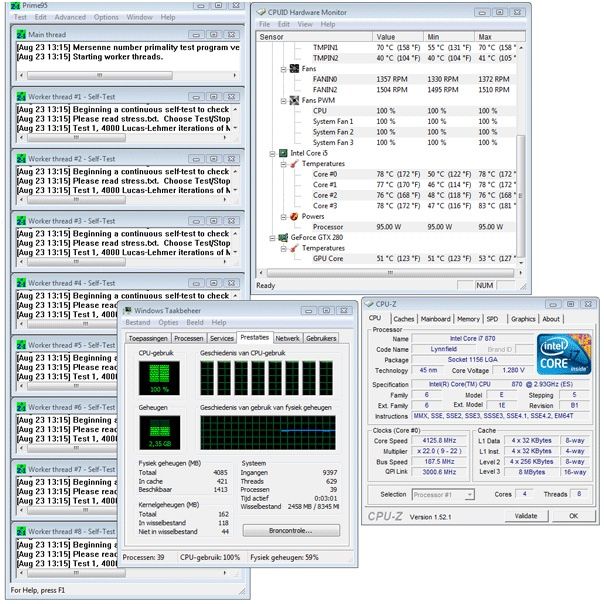Click the "x 22.0 ( 9 - 22 )" multiplier value
Viewport: 604px width, 604px height.
coord(439,451)
